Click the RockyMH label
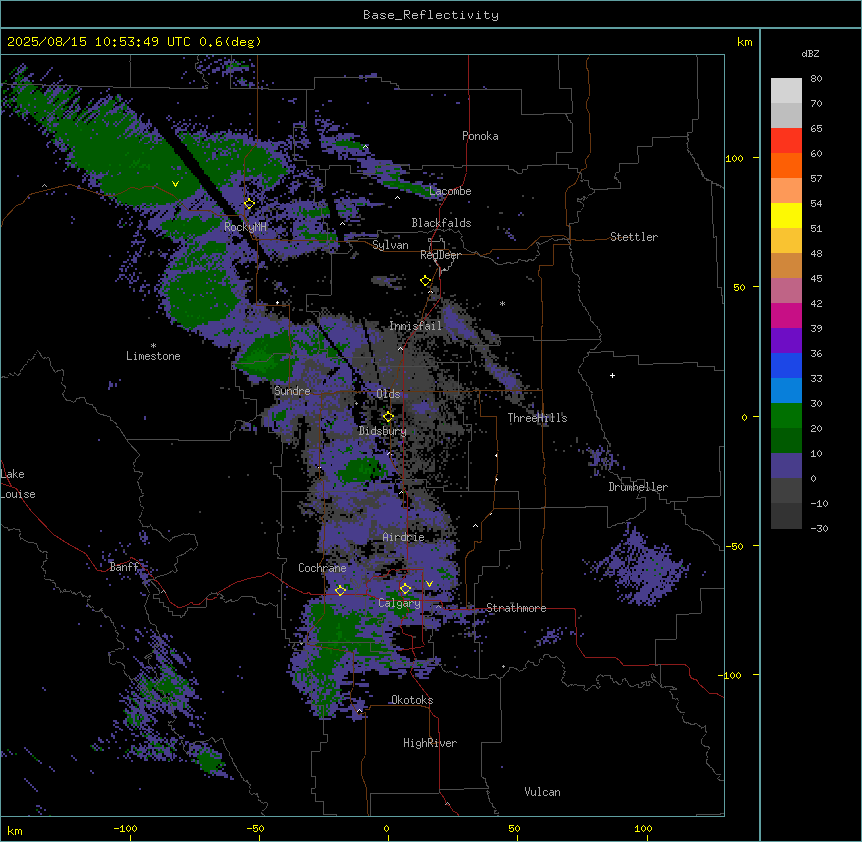 tap(245, 226)
